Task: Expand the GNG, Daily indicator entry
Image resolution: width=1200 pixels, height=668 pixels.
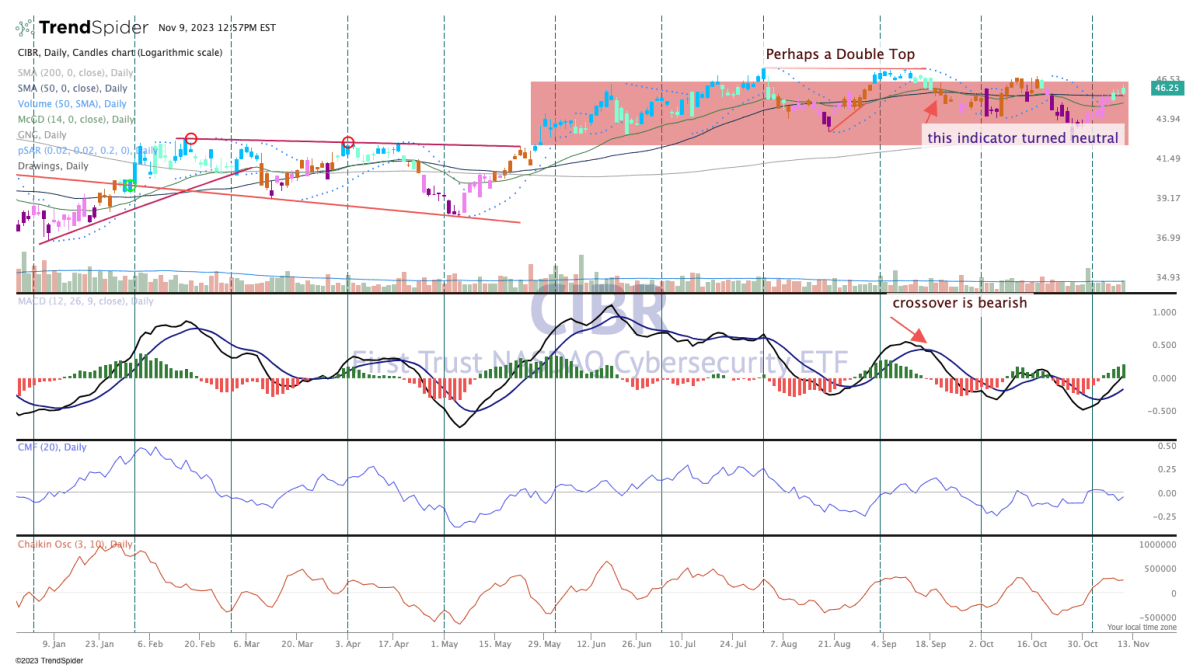Action: [x=42, y=133]
